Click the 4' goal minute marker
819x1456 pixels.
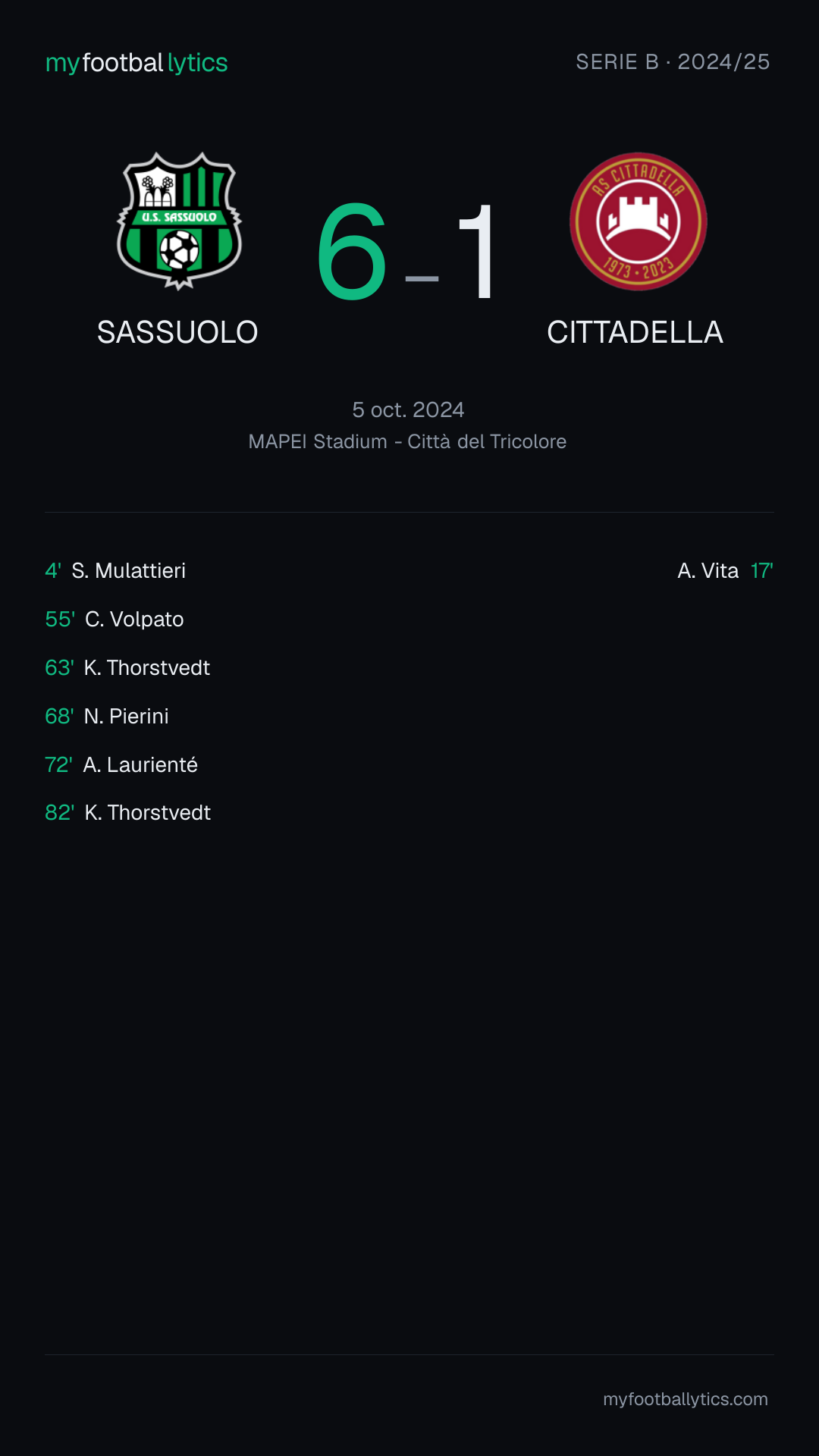(x=53, y=570)
